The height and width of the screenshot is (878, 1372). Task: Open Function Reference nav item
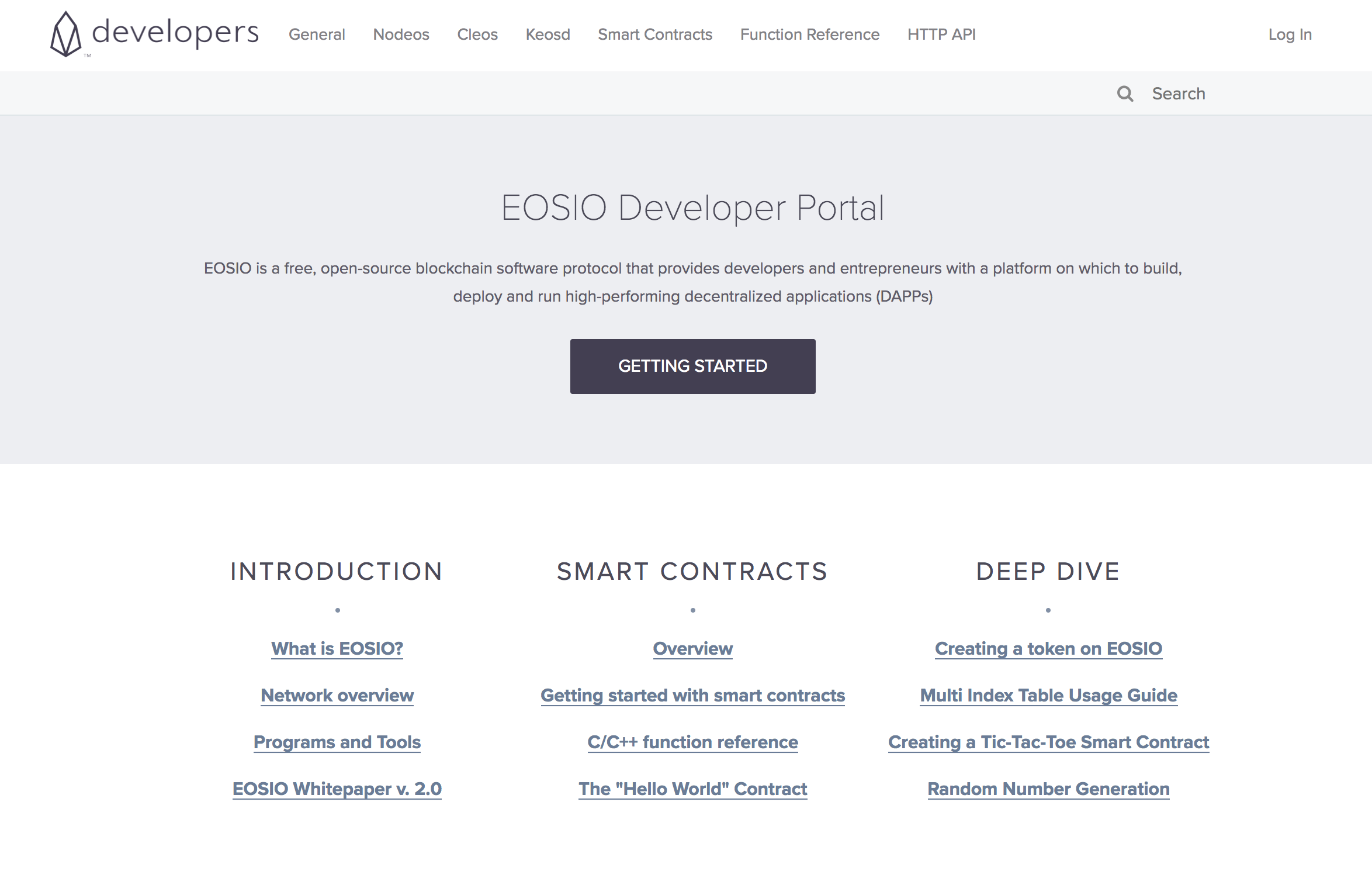click(810, 34)
